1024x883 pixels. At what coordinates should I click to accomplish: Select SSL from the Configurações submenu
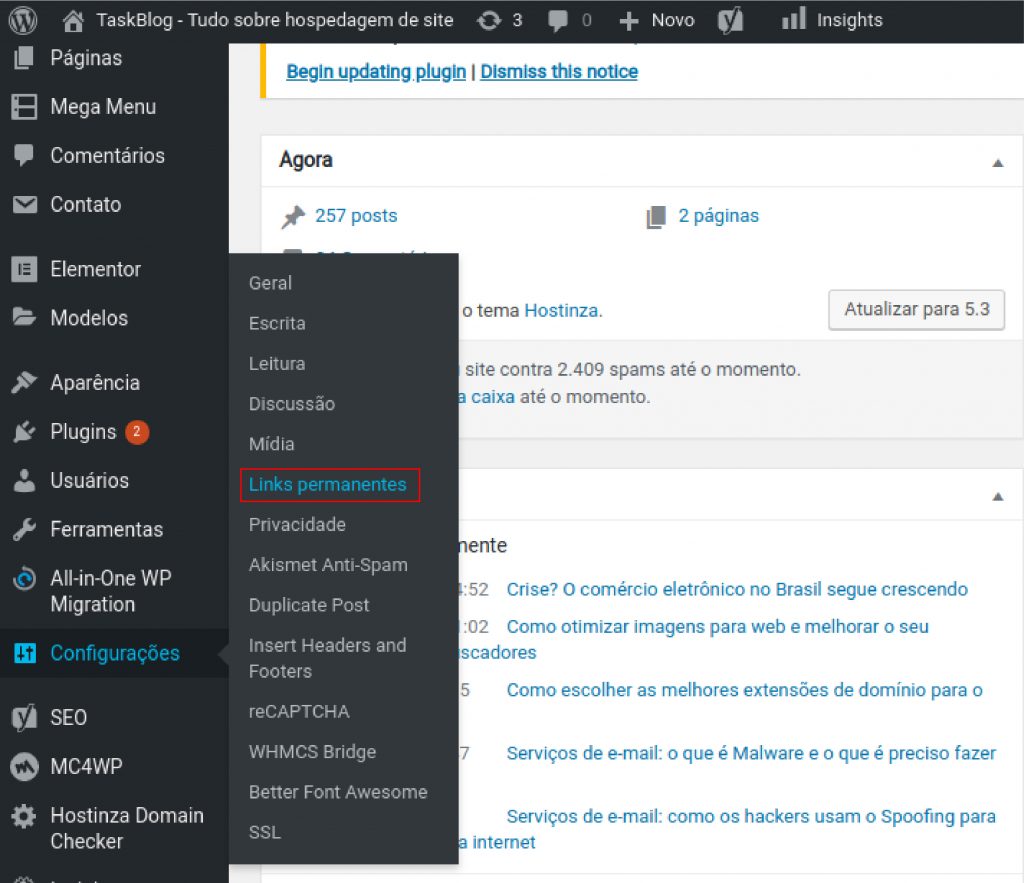pos(264,832)
